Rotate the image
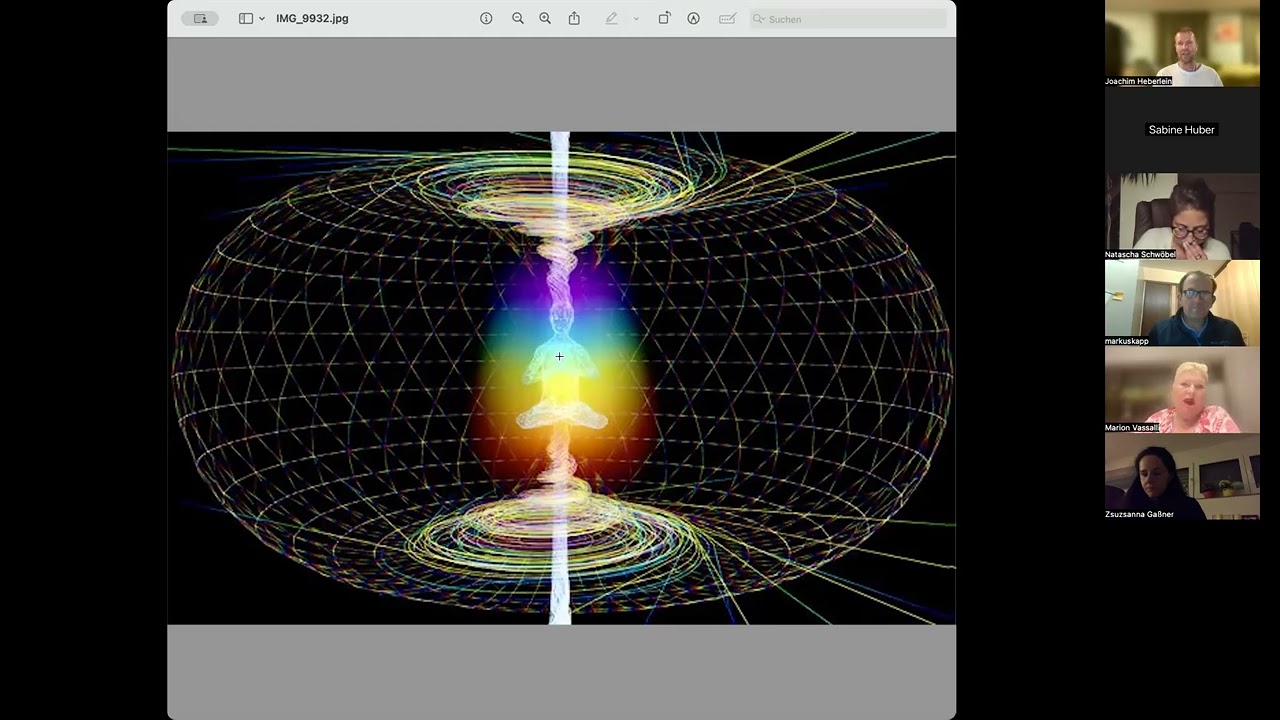1280x720 pixels. [x=664, y=18]
